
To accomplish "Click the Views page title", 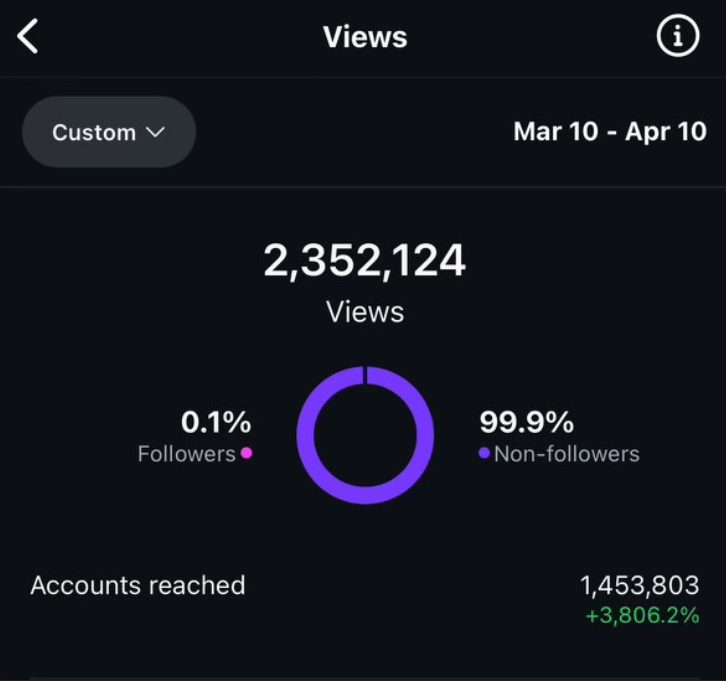I will (365, 37).
